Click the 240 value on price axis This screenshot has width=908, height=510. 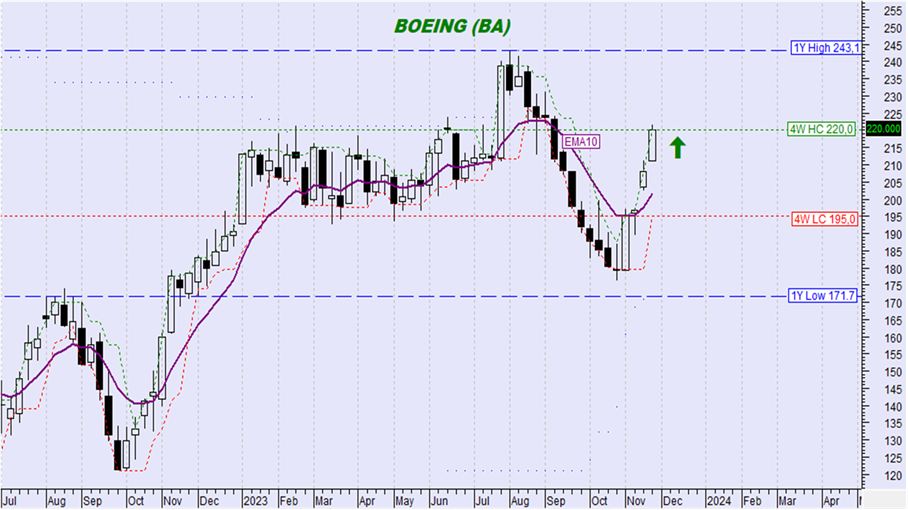tap(892, 63)
